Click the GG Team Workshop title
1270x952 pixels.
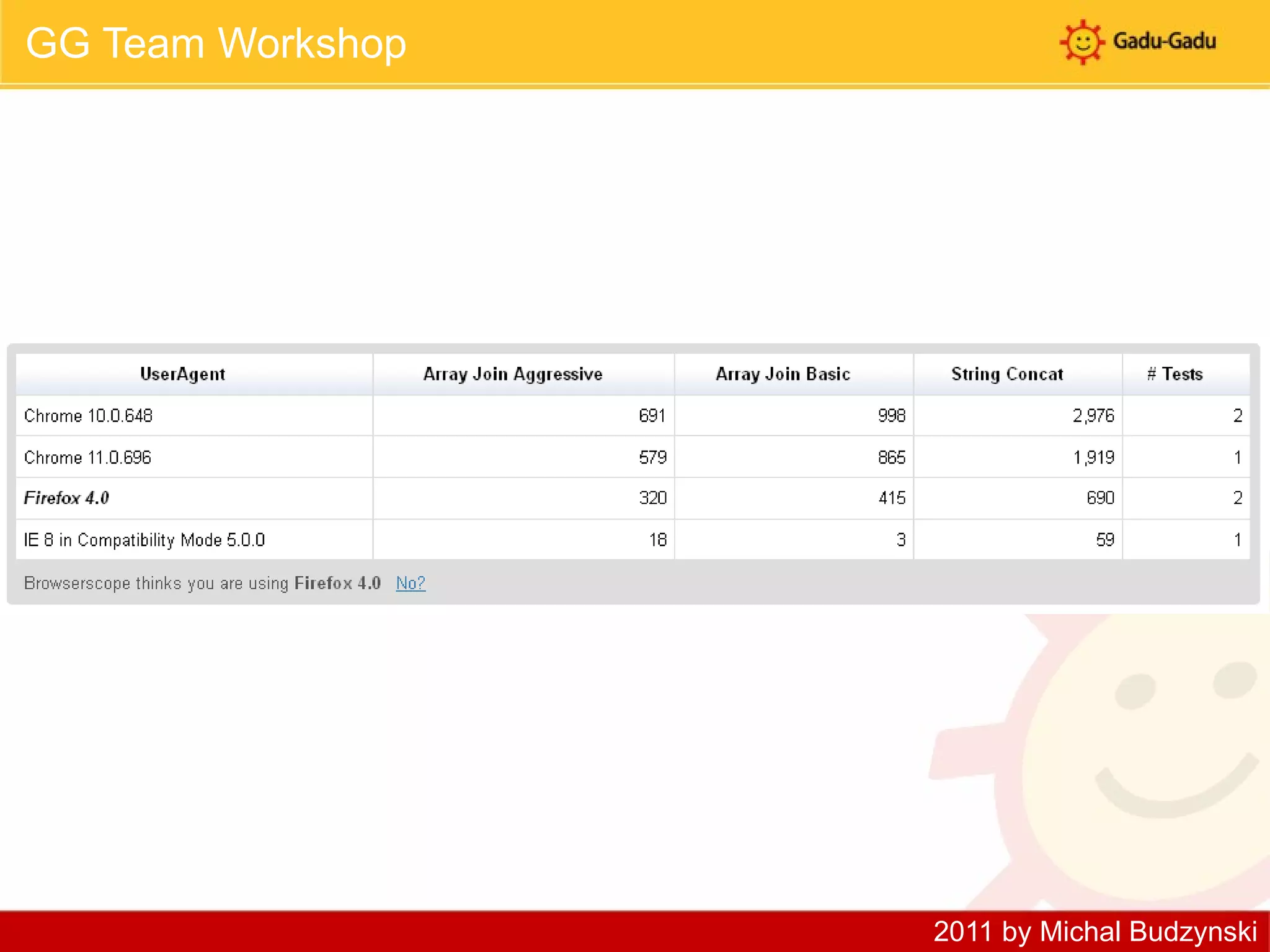point(216,43)
